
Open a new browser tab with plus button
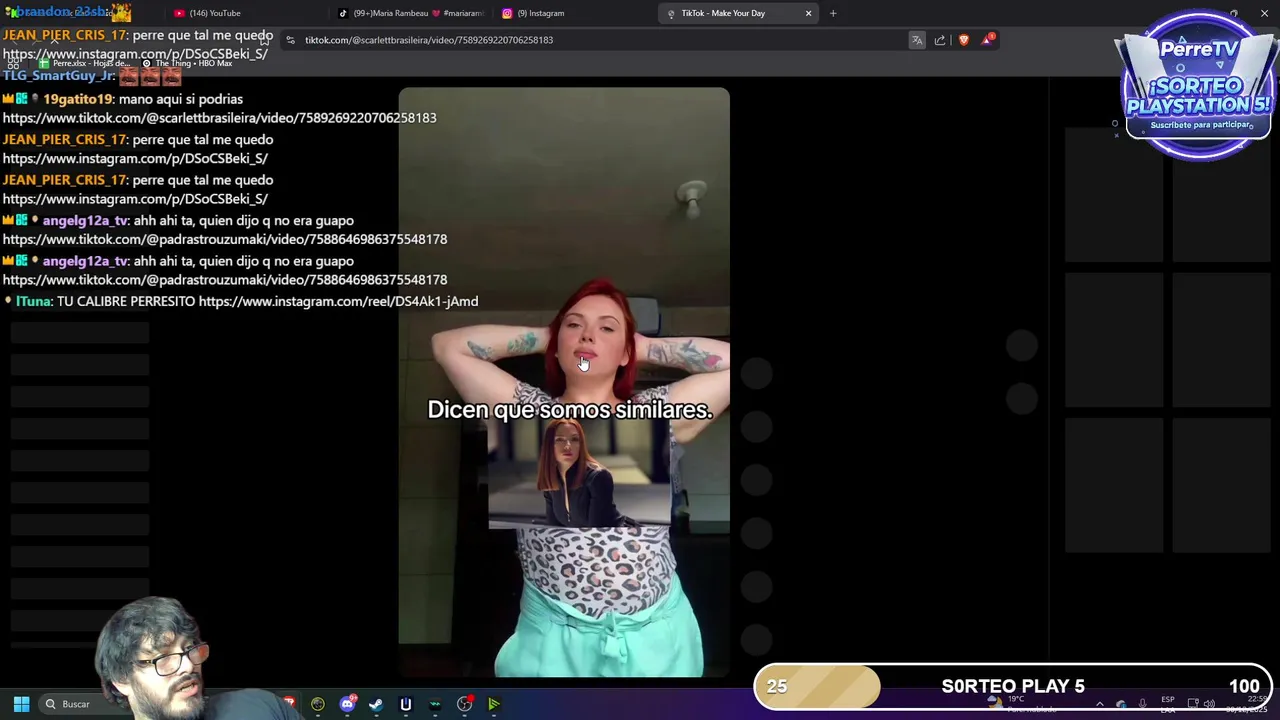[x=833, y=13]
